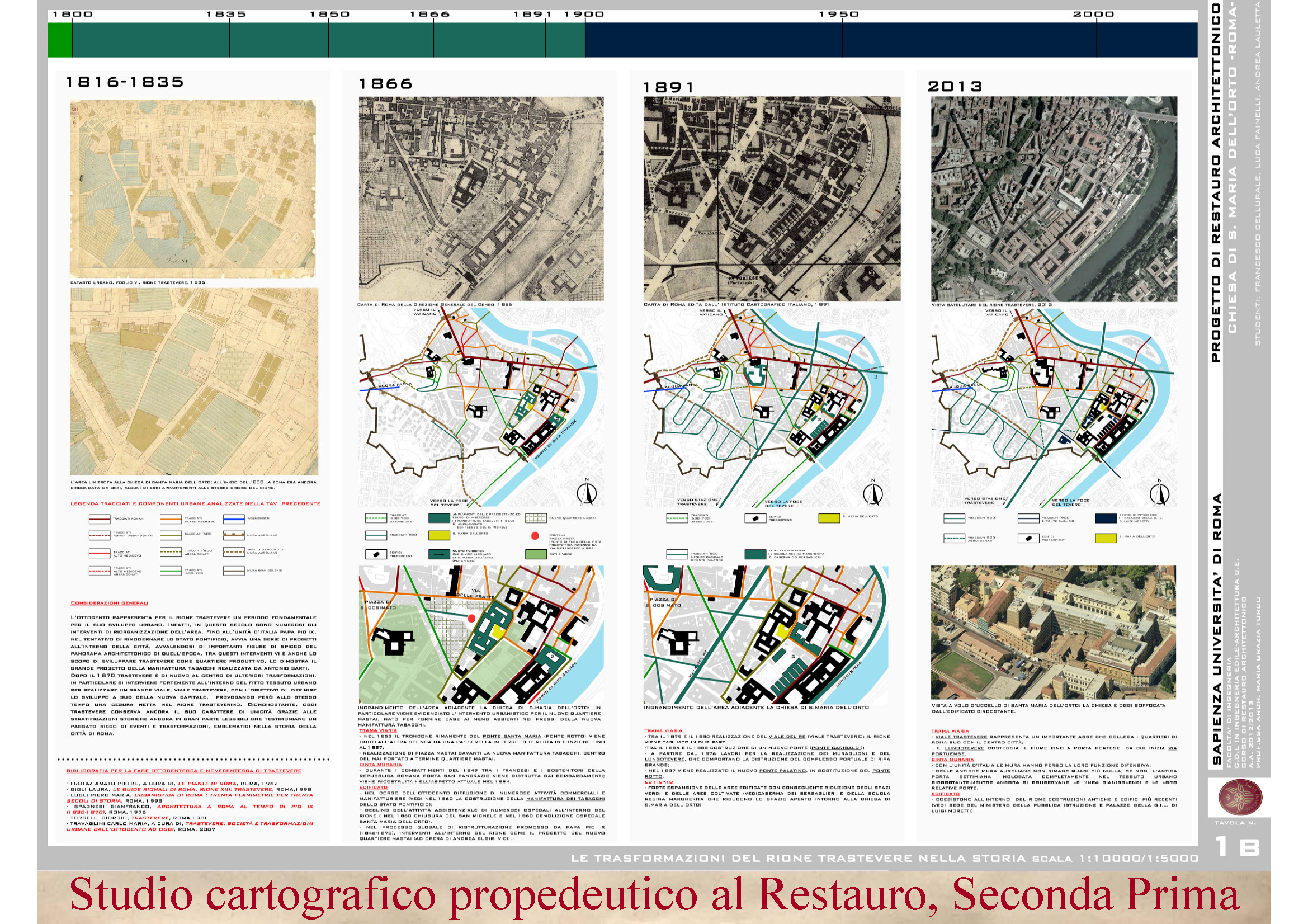This screenshot has height=924, width=1308.
Task: Click the 1950 marker on the timeline
Action: click(x=839, y=14)
